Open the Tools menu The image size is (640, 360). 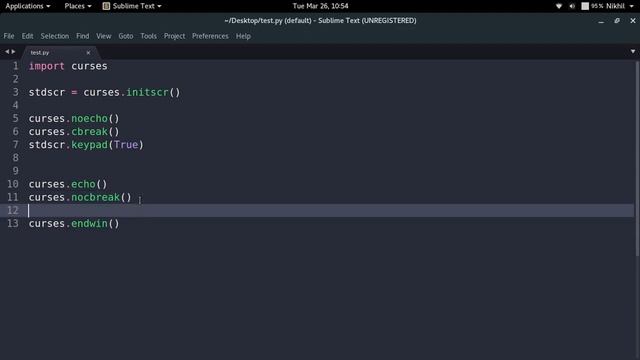click(149, 36)
